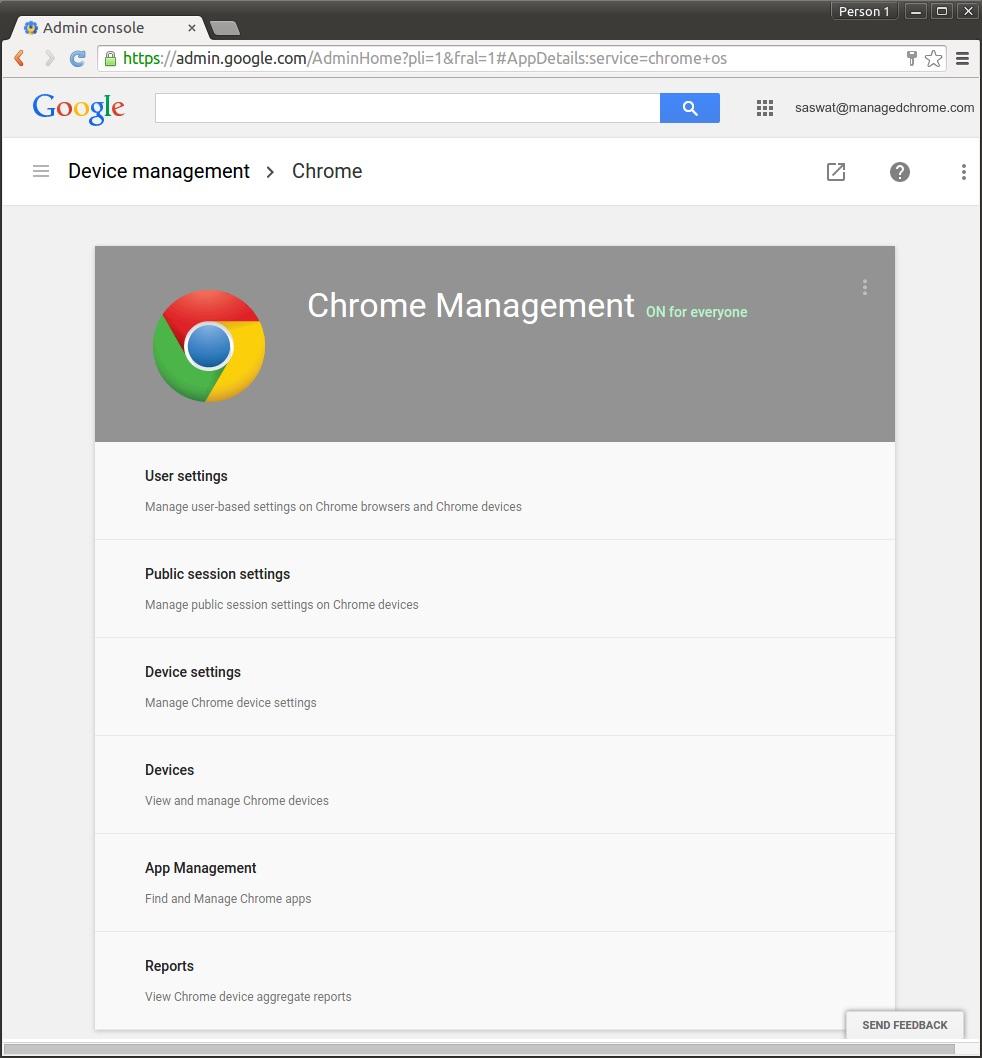Click the browser back arrow
982x1058 pixels.
click(x=19, y=58)
